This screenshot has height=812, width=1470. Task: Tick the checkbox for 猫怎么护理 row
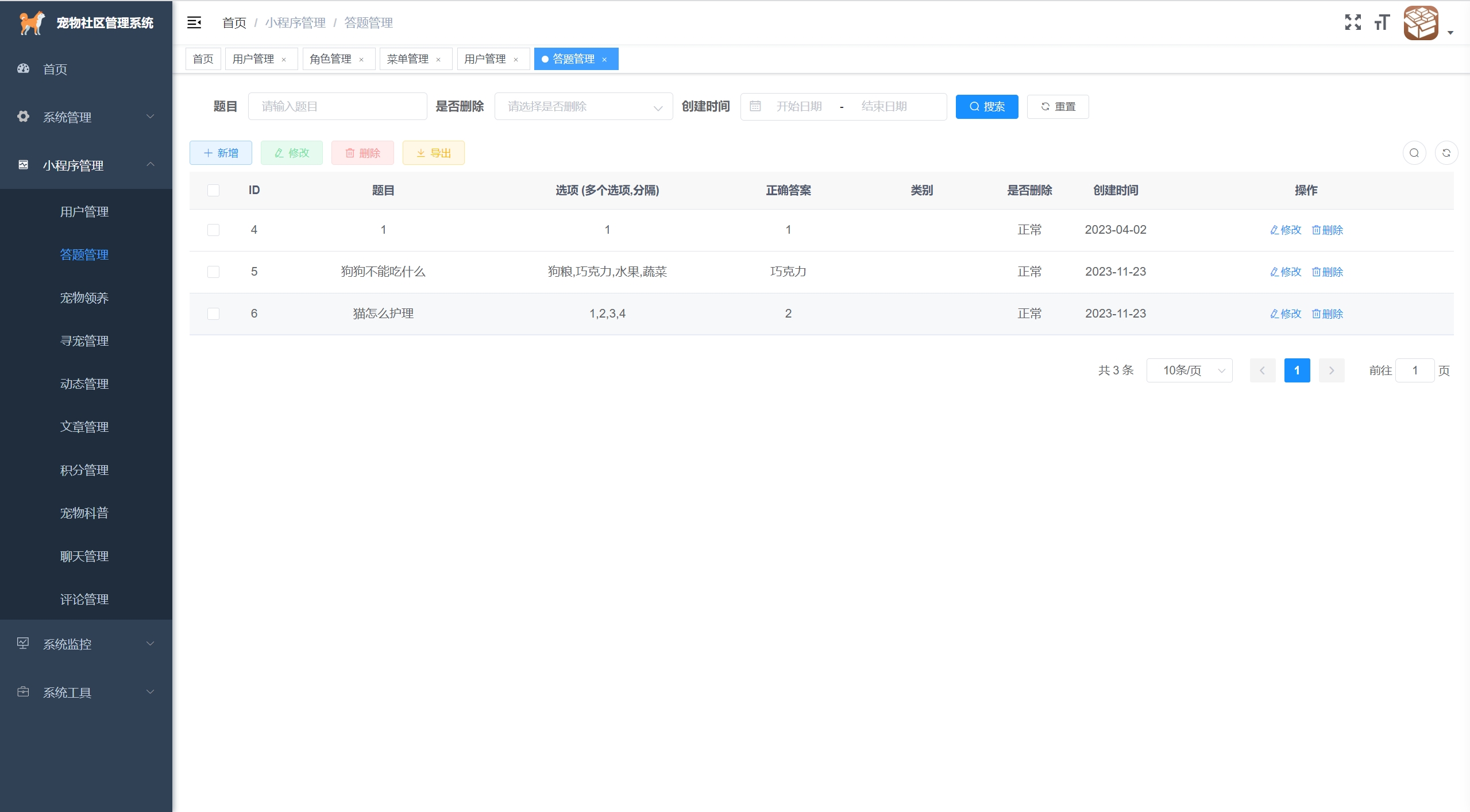[213, 314]
